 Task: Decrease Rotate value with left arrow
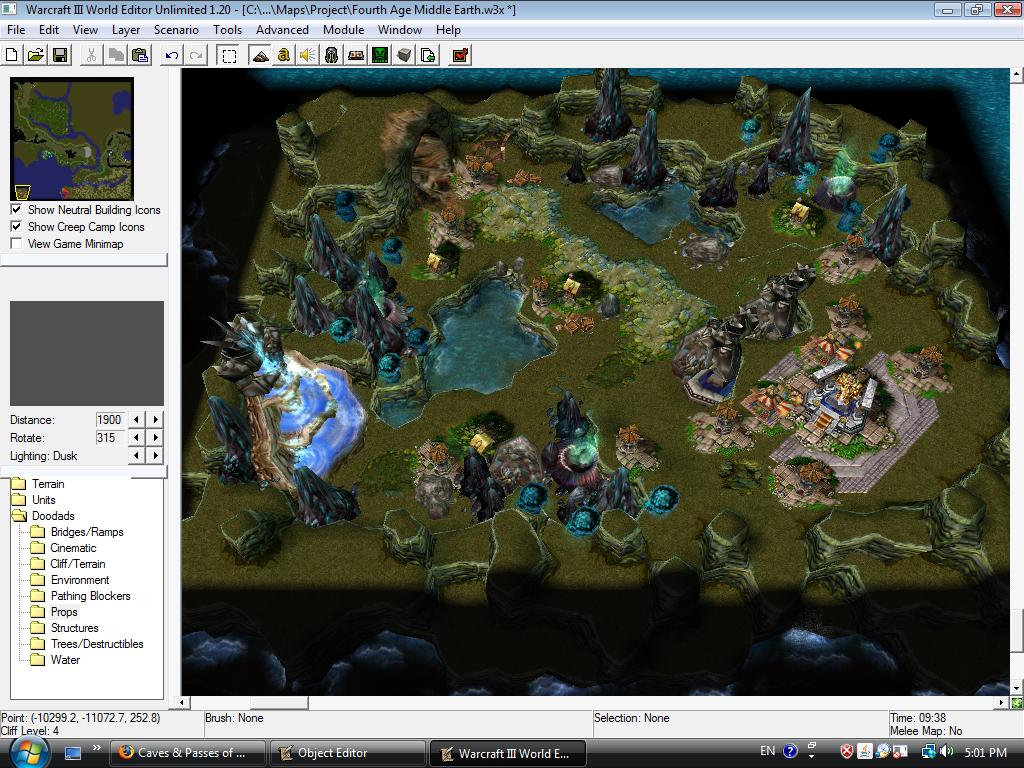click(x=136, y=438)
